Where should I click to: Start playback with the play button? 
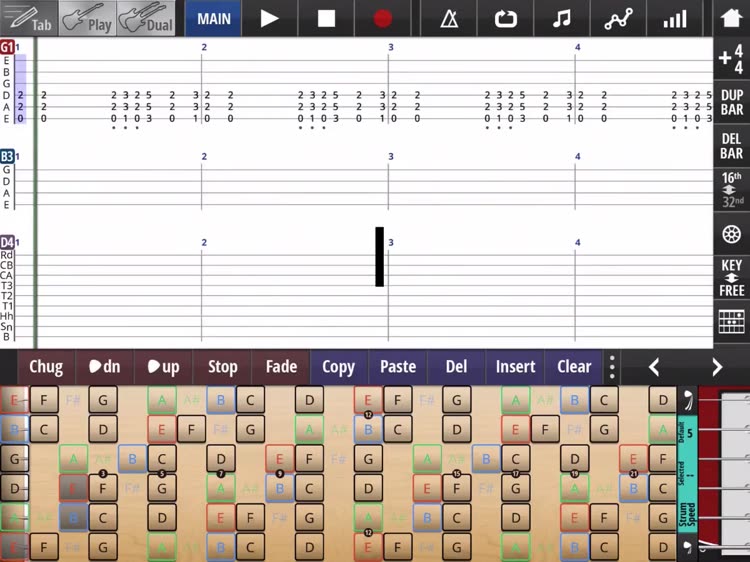tap(269, 18)
